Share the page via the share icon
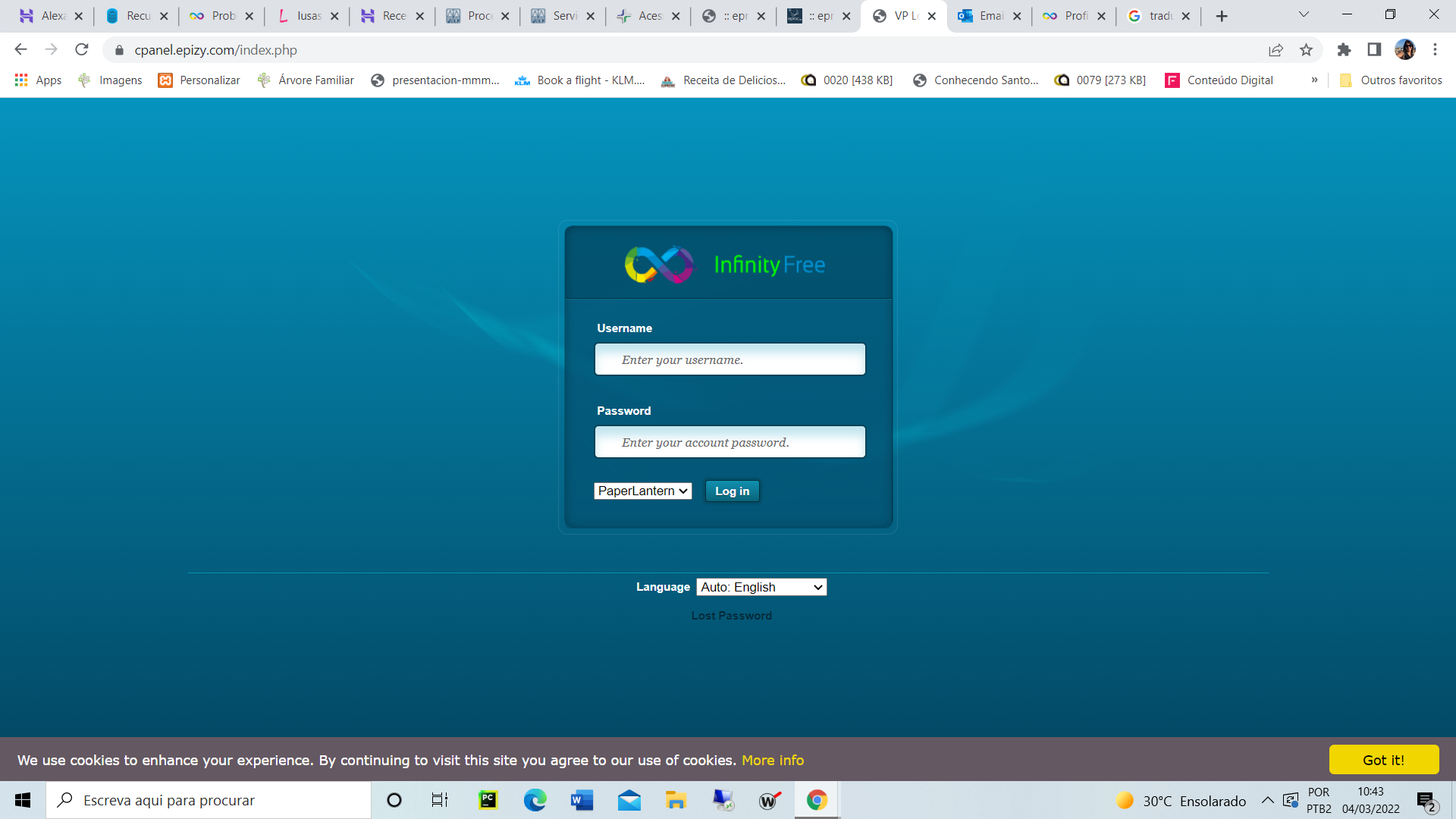The height and width of the screenshot is (819, 1456). coord(1276,49)
